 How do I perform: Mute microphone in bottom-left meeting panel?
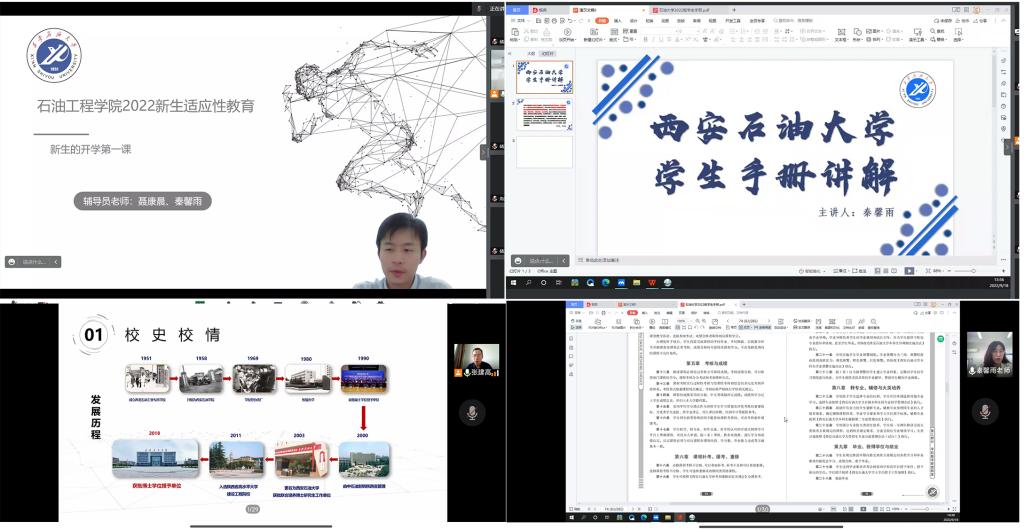[x=472, y=412]
